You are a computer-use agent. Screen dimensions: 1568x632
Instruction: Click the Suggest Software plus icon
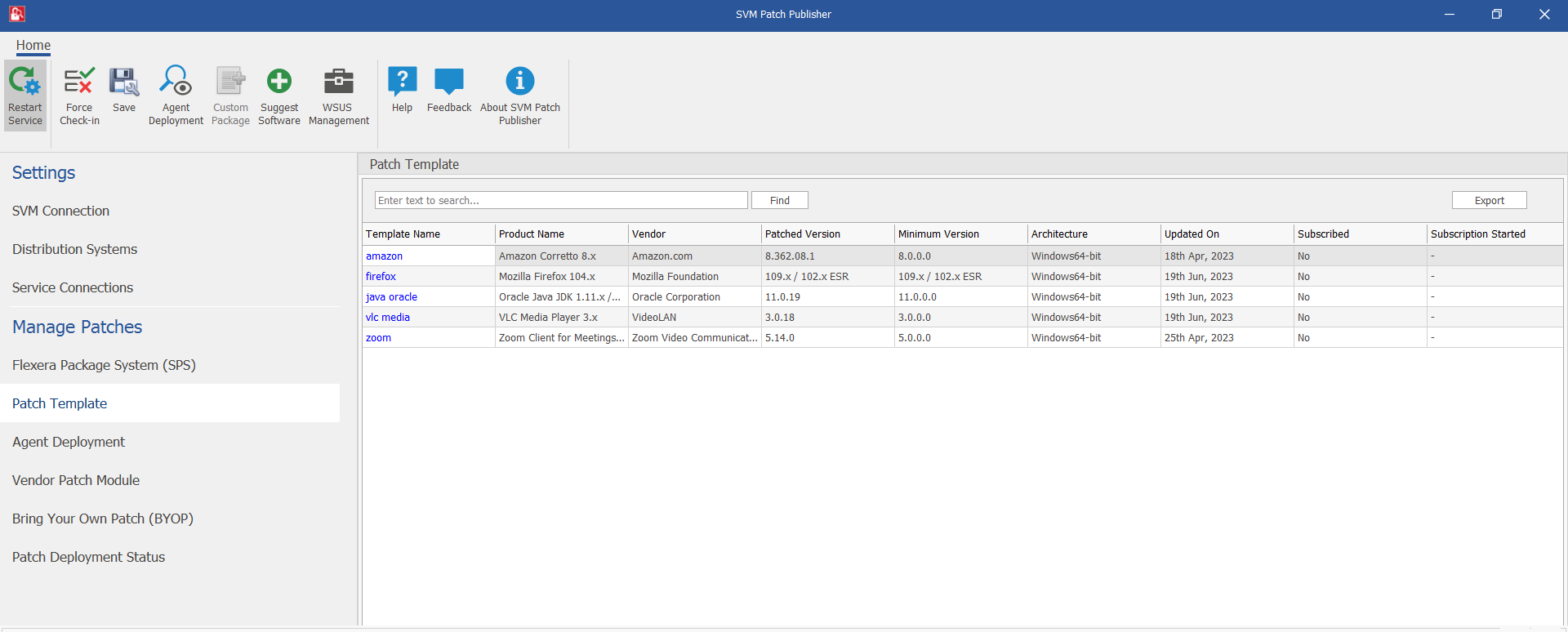[279, 81]
